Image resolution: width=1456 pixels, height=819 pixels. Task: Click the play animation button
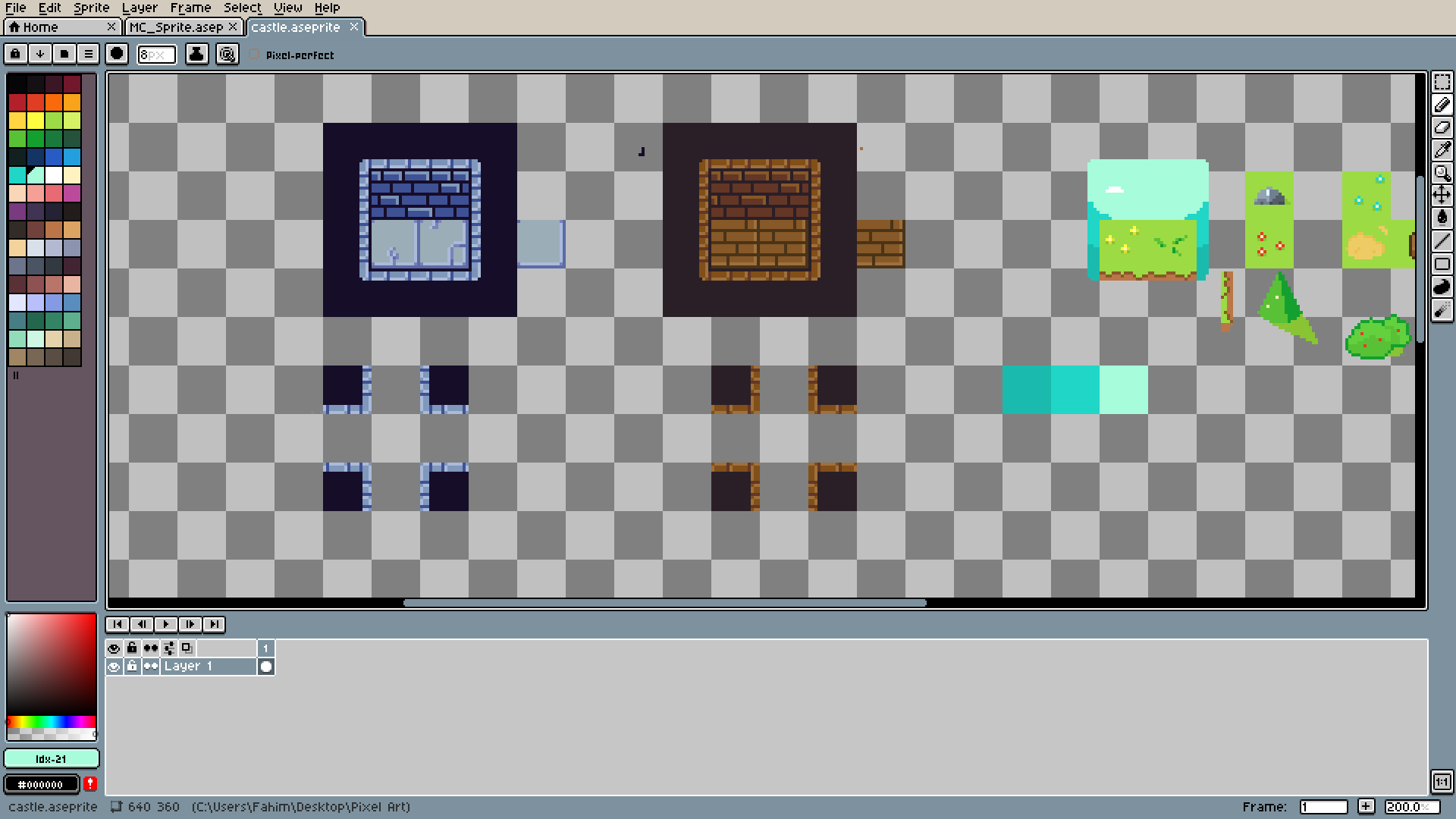[x=165, y=624]
